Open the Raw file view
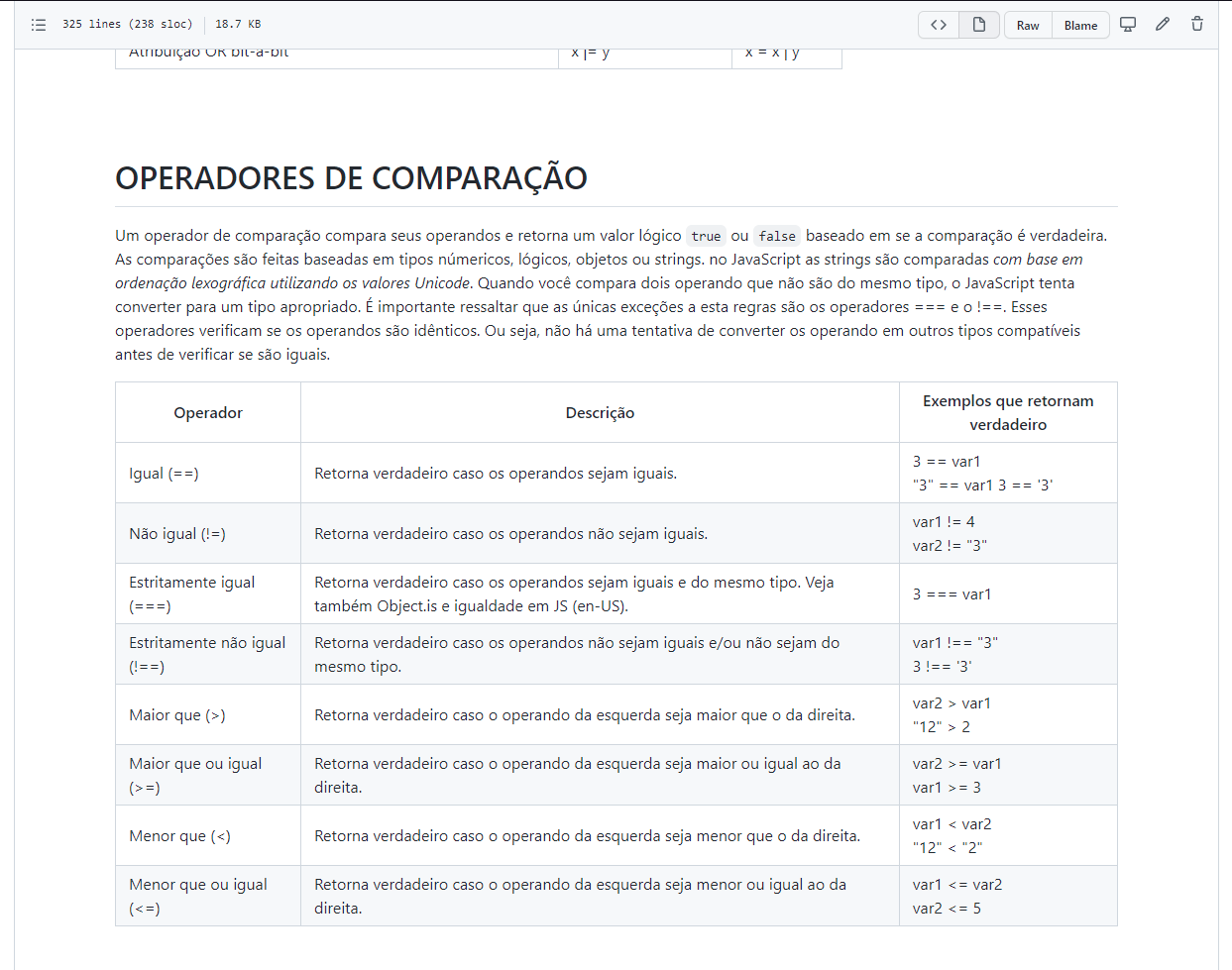Image resolution: width=1232 pixels, height=970 pixels. pos(1028,25)
